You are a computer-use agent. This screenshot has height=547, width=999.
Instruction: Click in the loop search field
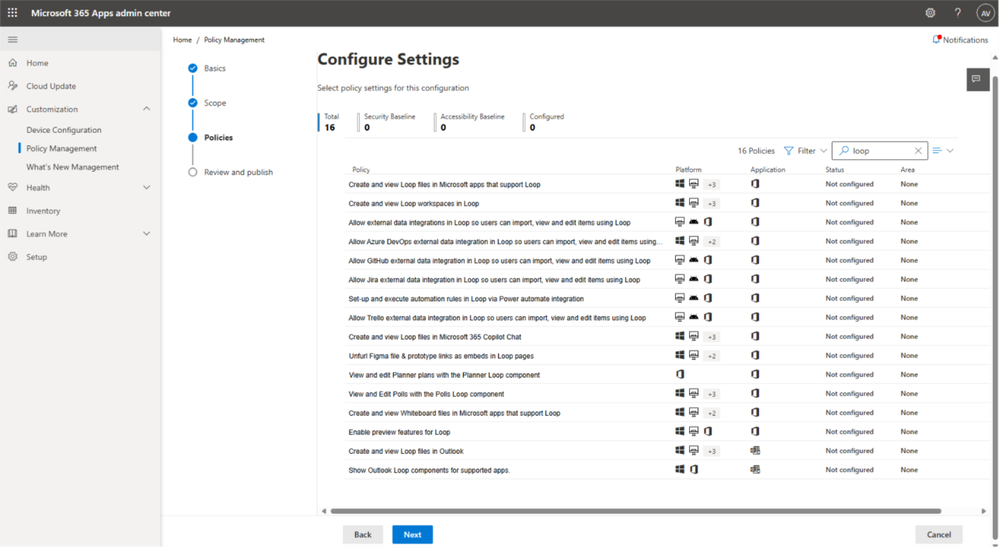[x=882, y=151]
